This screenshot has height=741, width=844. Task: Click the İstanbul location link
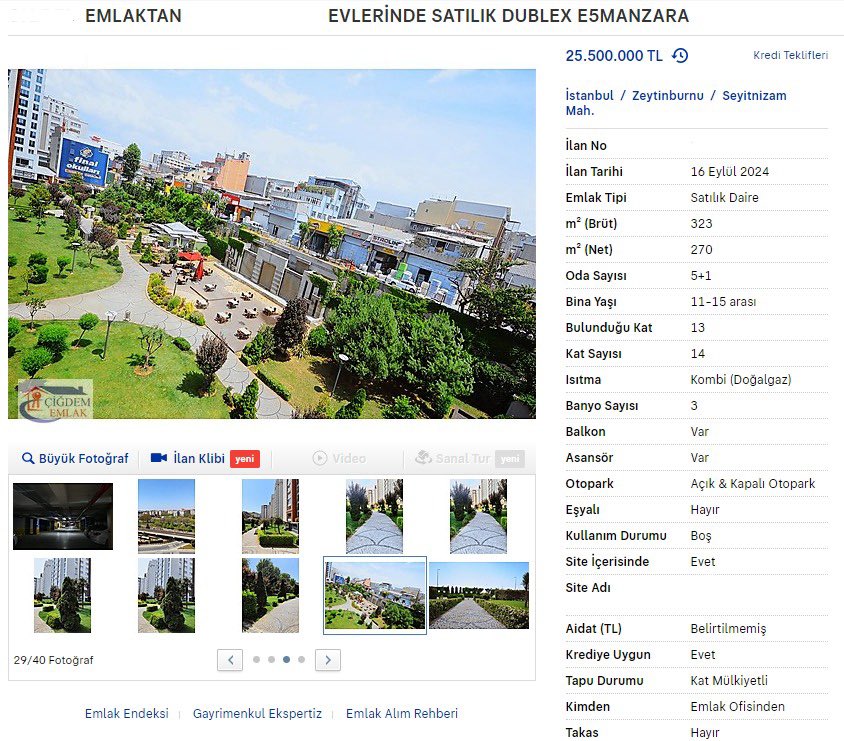click(x=589, y=96)
